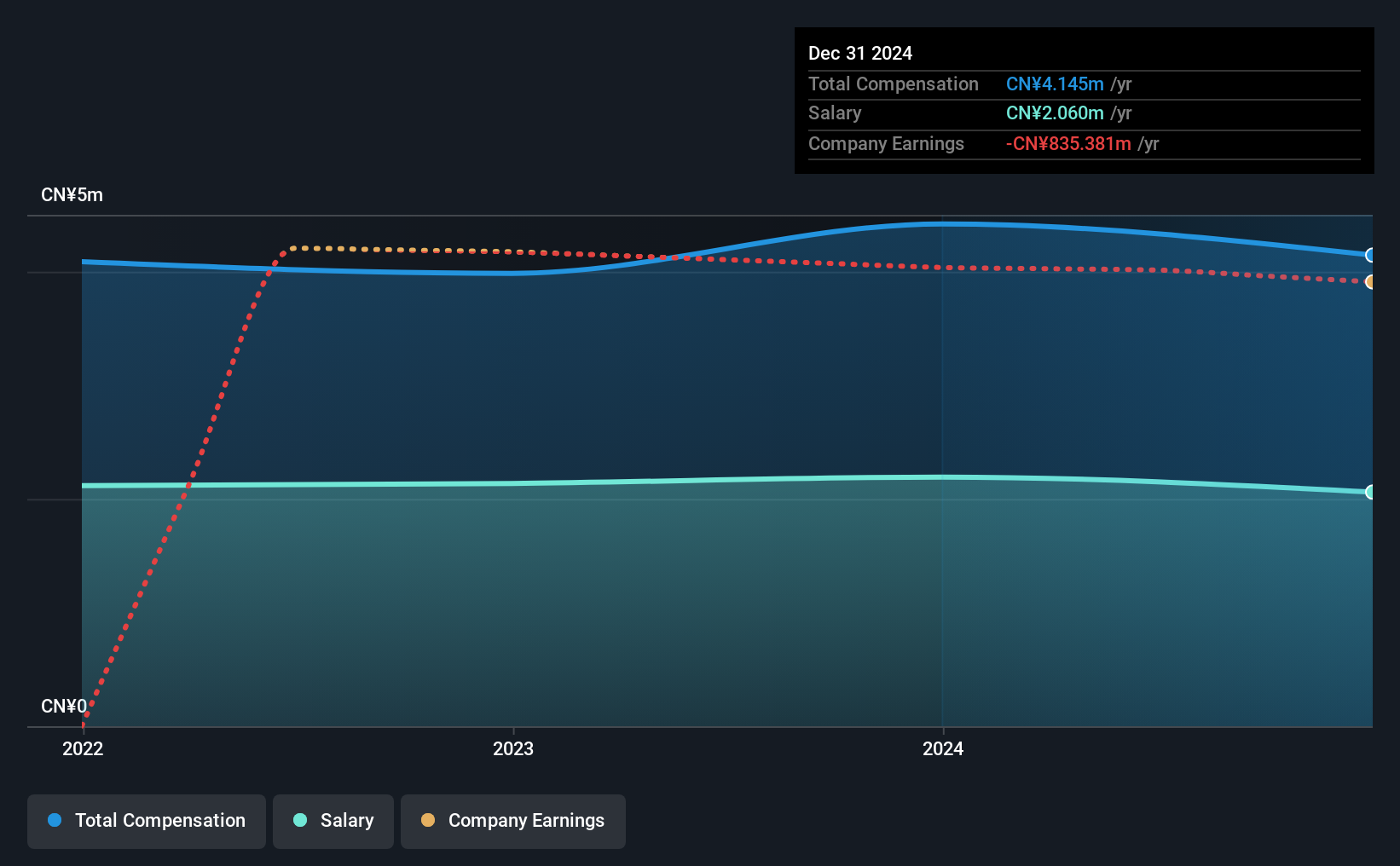Select the 2022 x-axis label
This screenshot has height=866, width=1400.
tap(83, 748)
